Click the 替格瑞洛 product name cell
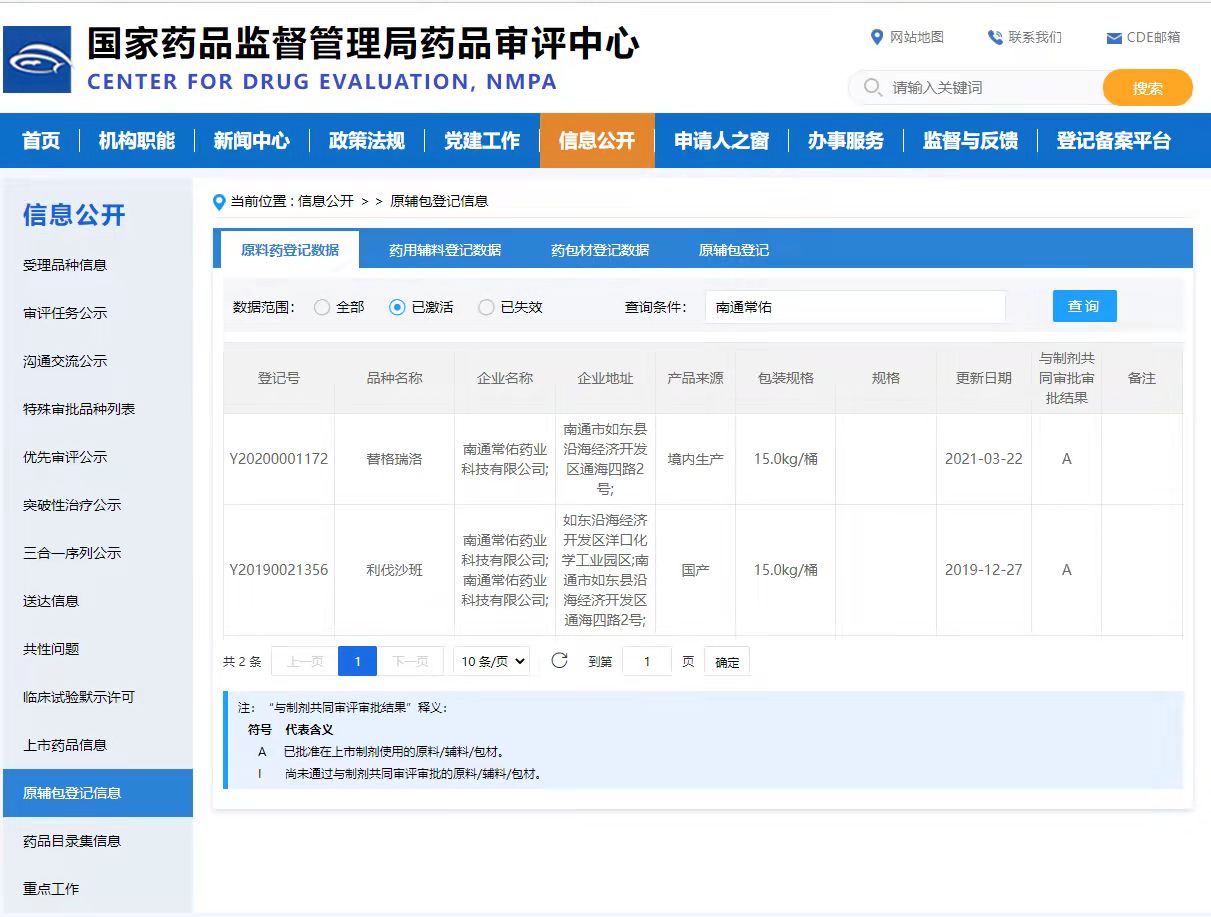This screenshot has width=1211, height=917. pyautogui.click(x=394, y=459)
